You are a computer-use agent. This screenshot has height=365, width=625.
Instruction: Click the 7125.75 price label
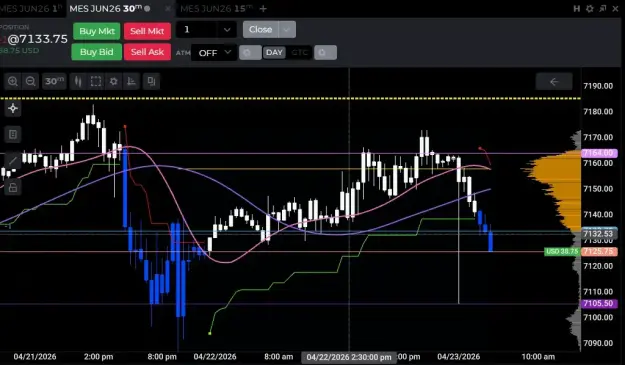(x=599, y=252)
